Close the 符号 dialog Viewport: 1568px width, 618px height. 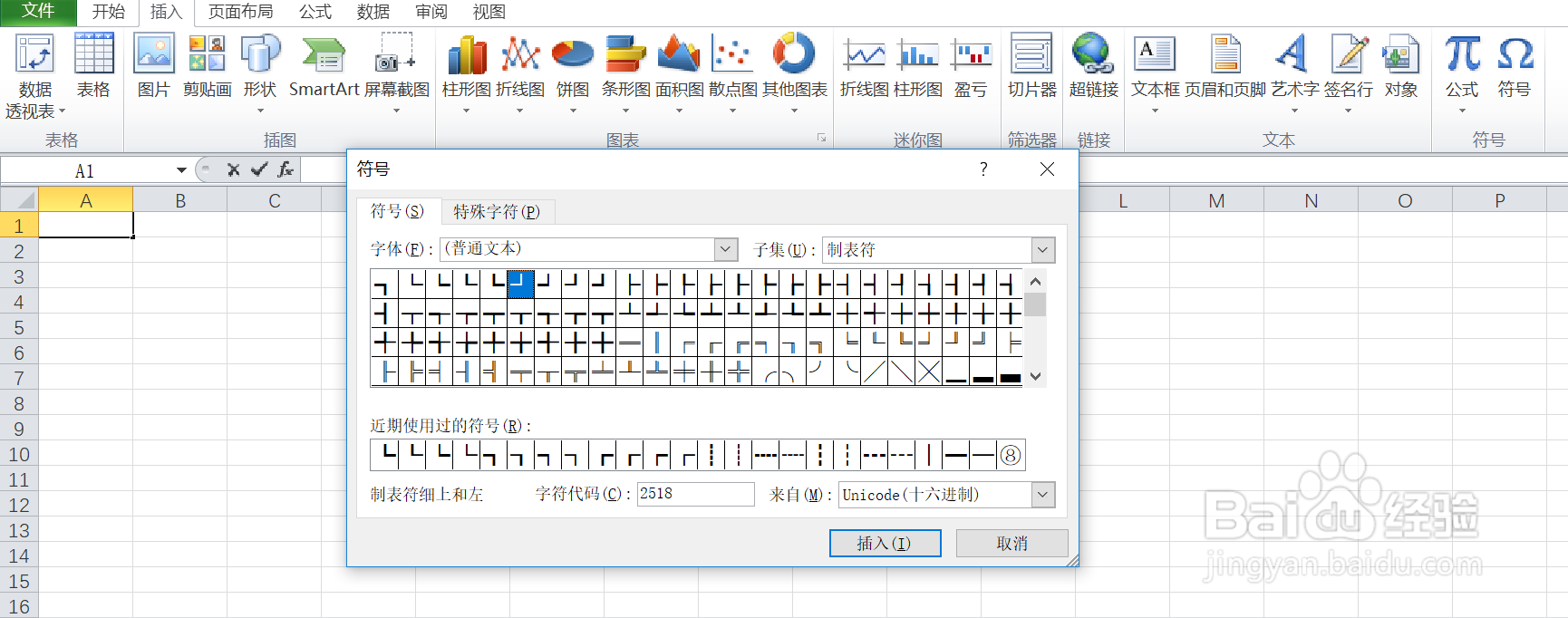coord(1047,169)
